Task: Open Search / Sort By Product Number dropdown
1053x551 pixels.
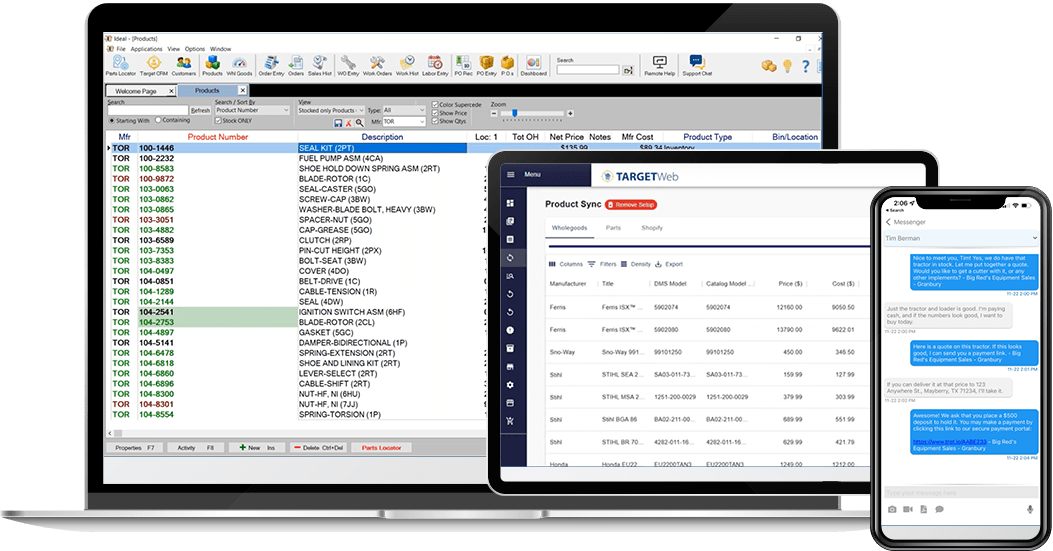Action: point(253,110)
